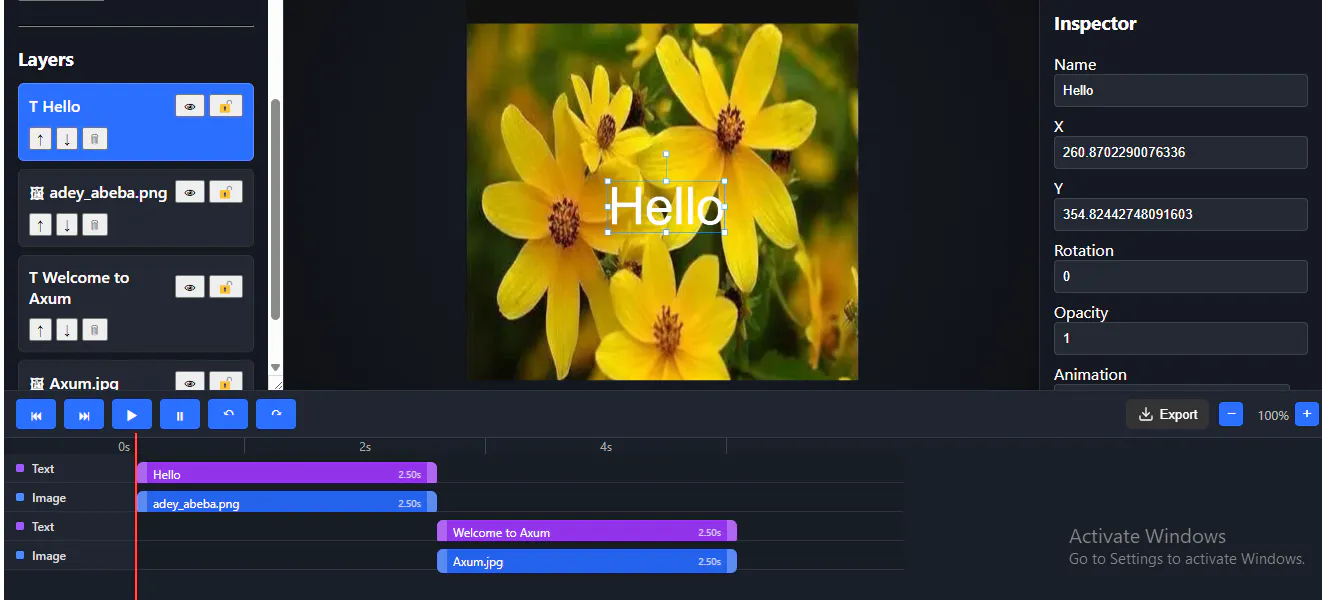Screen dimensions: 1322x600
Task: Click the 2s marker on the ruler
Action: (365, 447)
